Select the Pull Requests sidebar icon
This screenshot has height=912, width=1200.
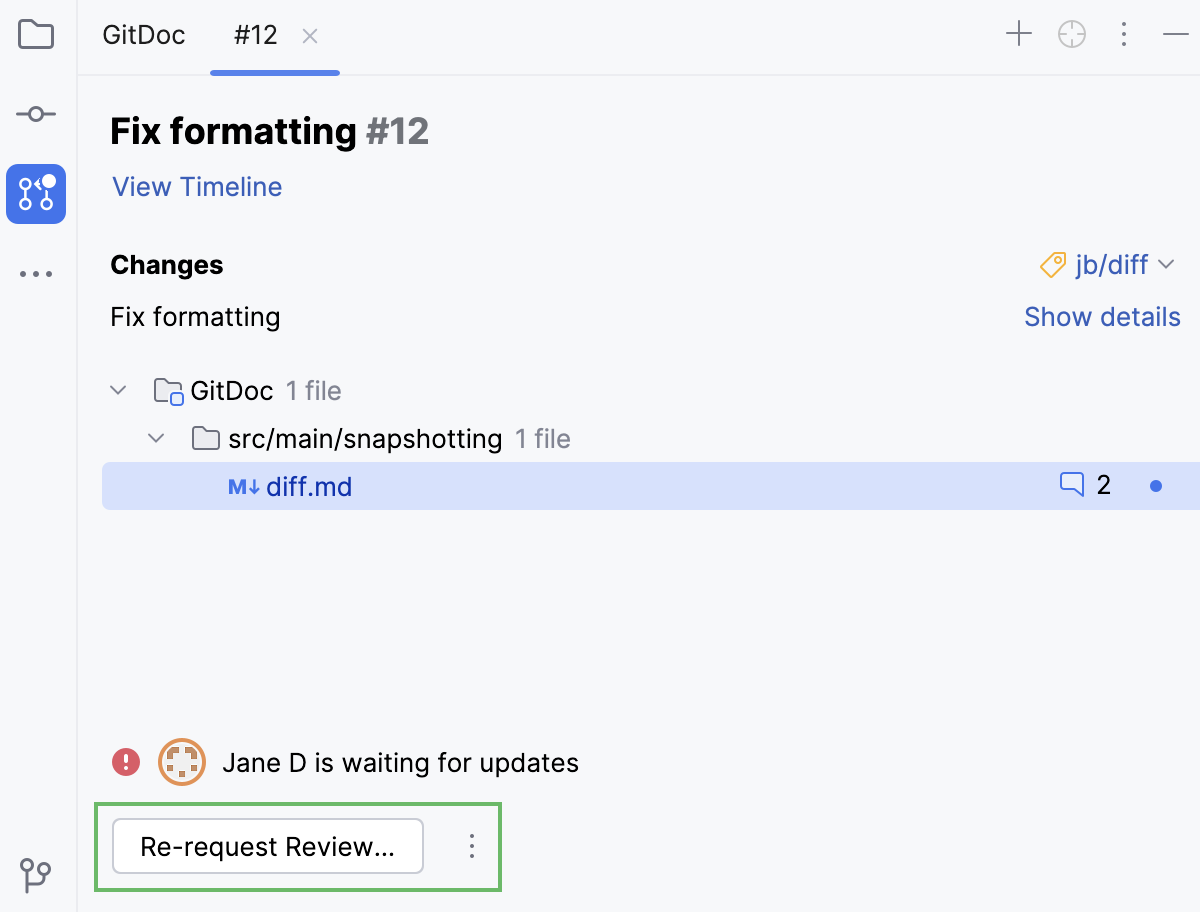[36, 194]
